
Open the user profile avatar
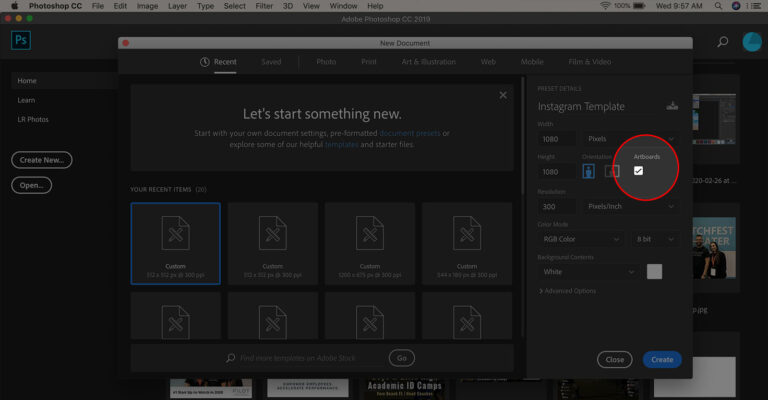tap(752, 42)
